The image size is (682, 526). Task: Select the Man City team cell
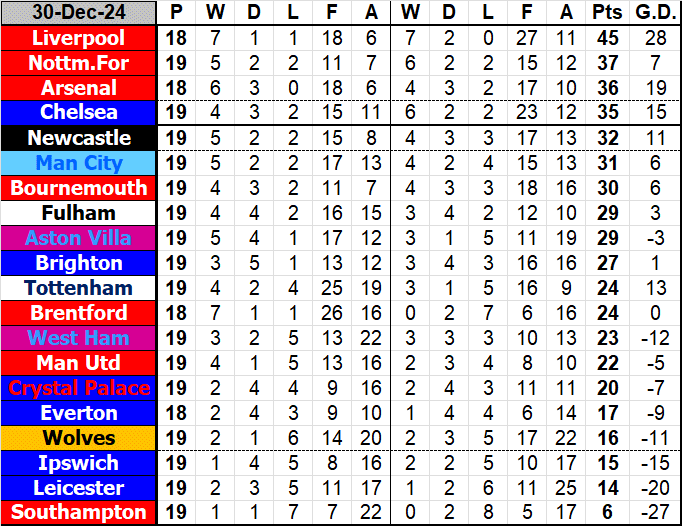pos(79,163)
